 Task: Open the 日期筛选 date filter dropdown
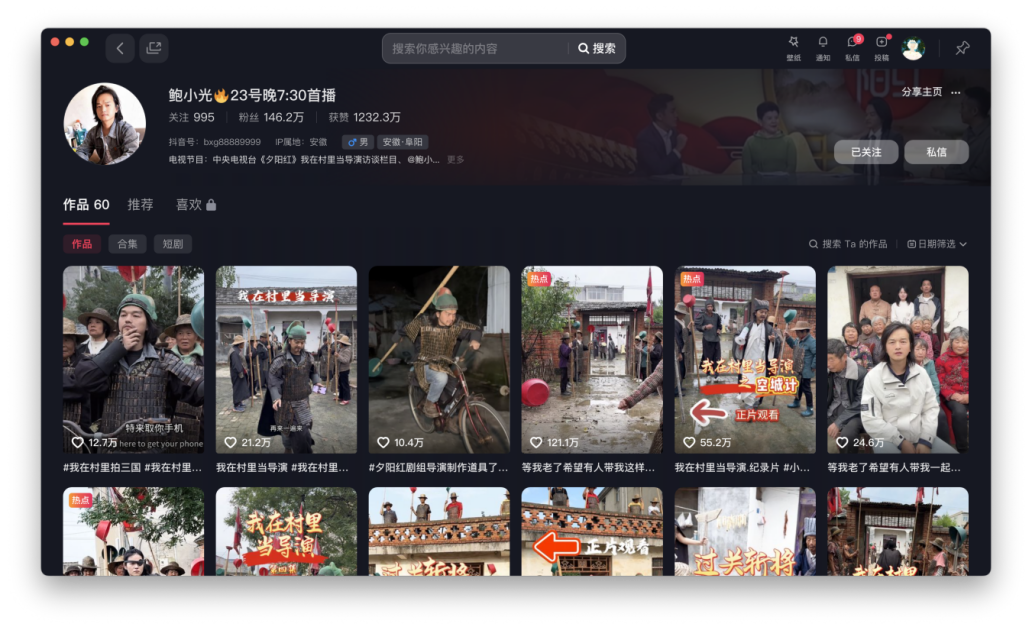(937, 244)
